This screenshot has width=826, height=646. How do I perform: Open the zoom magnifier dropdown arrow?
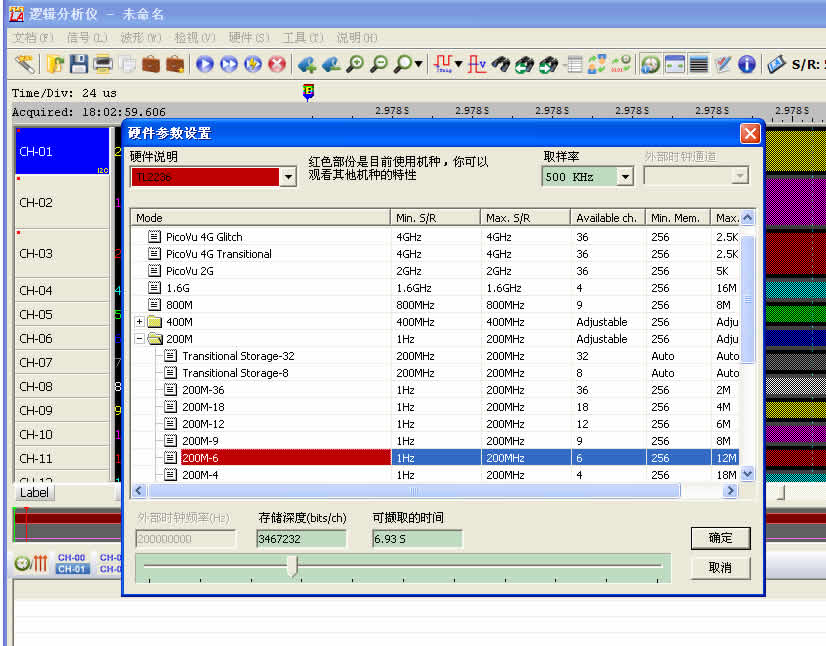coord(419,64)
